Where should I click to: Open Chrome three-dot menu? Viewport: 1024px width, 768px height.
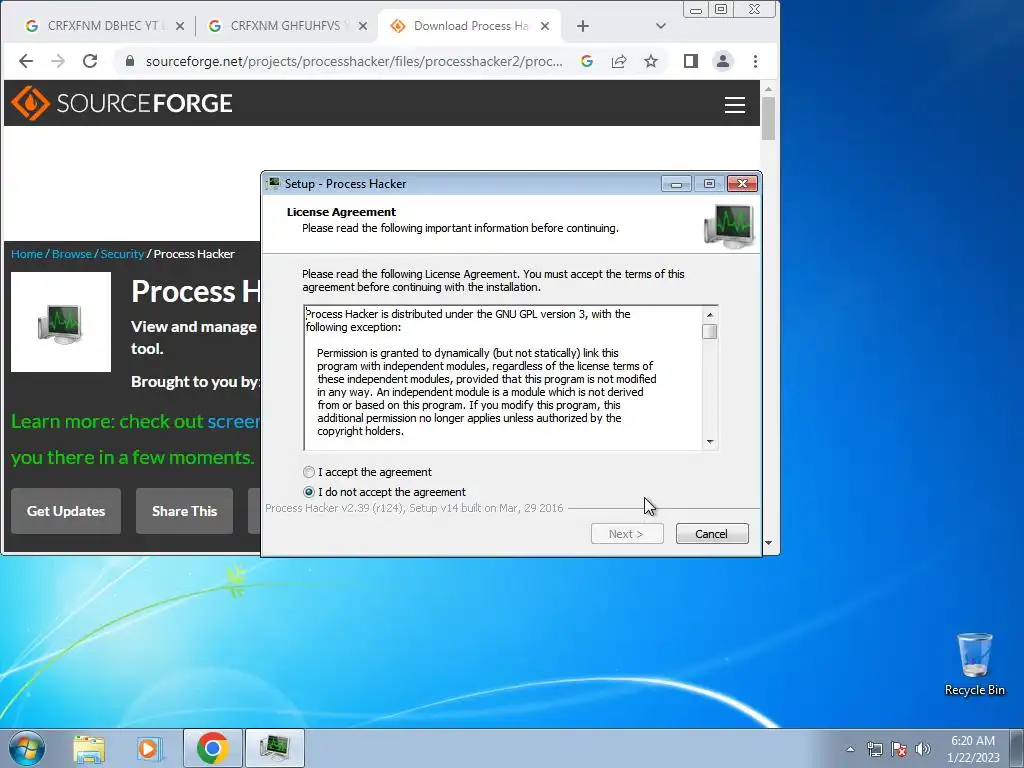click(x=756, y=61)
